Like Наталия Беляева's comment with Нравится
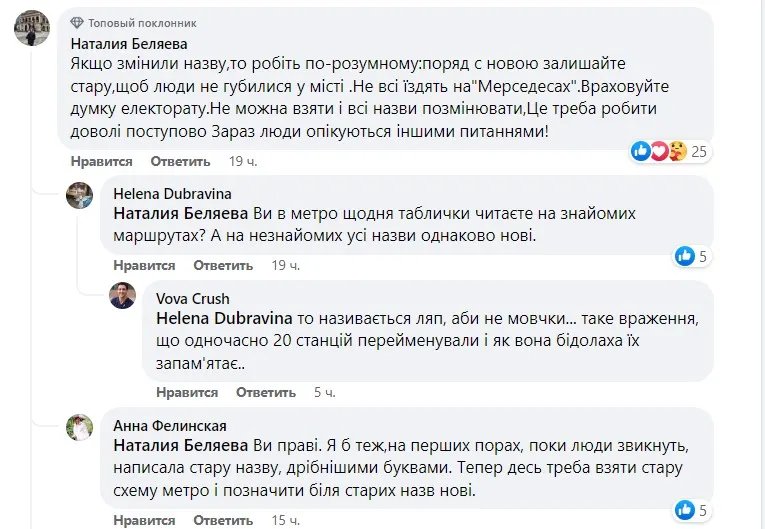Image resolution: width=765 pixels, height=529 pixels. pos(102,161)
